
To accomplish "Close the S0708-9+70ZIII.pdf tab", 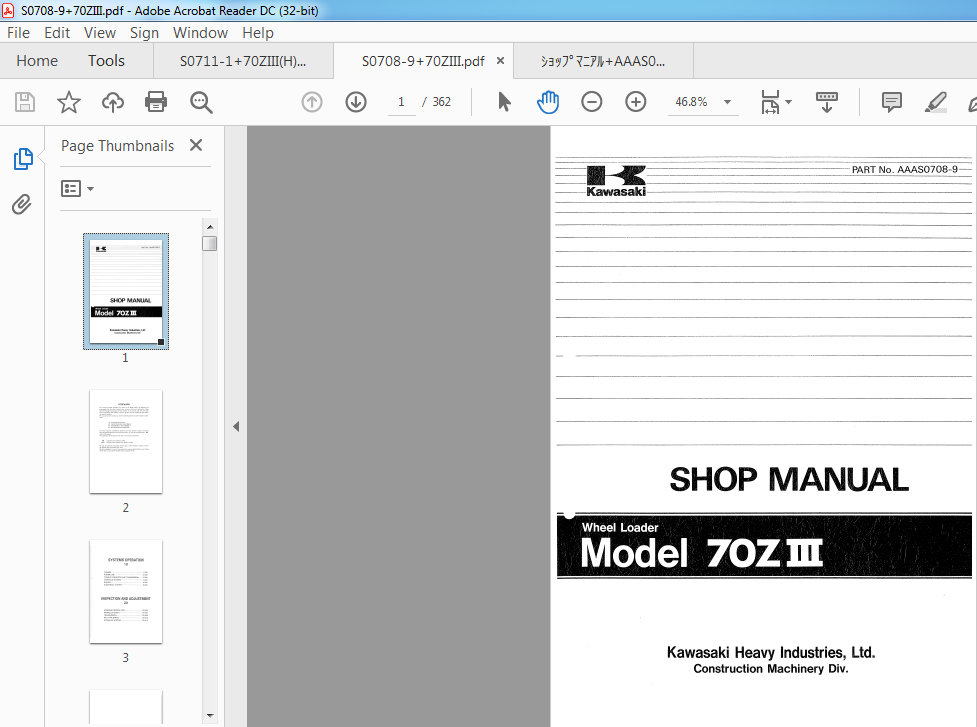I will pos(500,60).
